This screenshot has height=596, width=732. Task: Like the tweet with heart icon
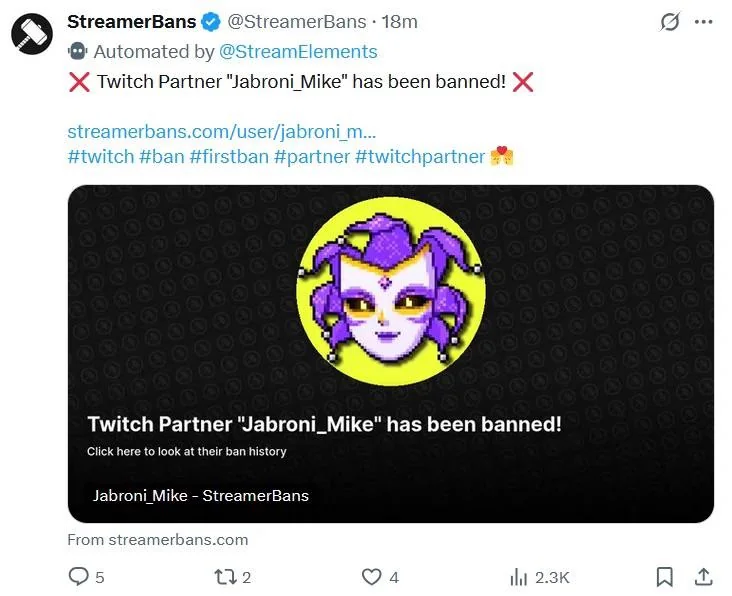coord(371,577)
